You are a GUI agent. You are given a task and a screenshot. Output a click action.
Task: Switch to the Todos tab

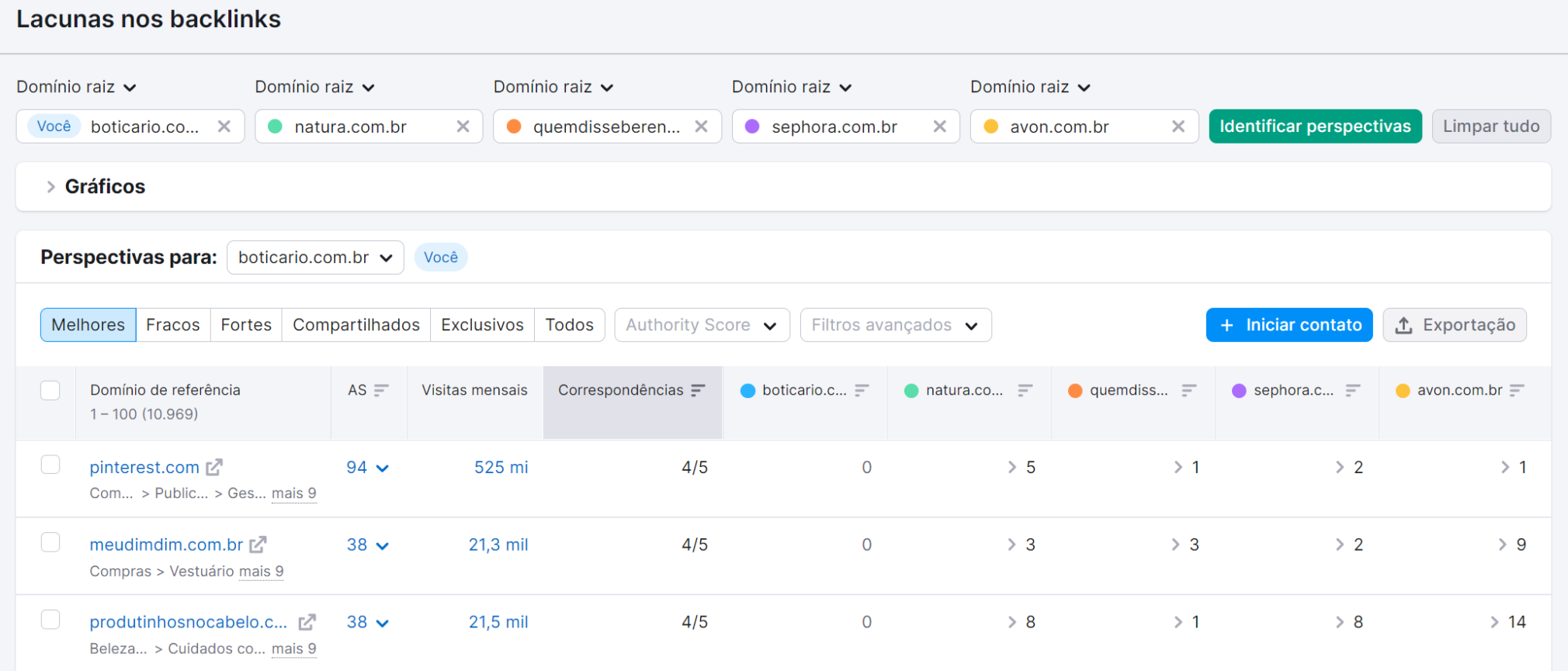tap(569, 325)
